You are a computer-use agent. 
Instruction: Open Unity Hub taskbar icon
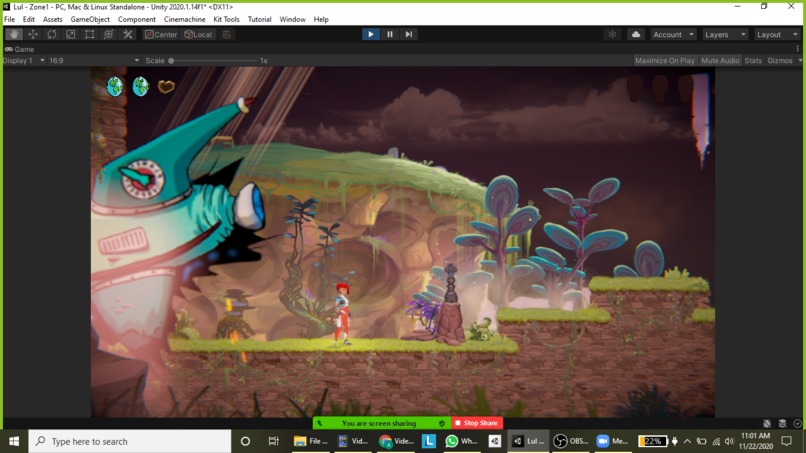tap(494, 441)
